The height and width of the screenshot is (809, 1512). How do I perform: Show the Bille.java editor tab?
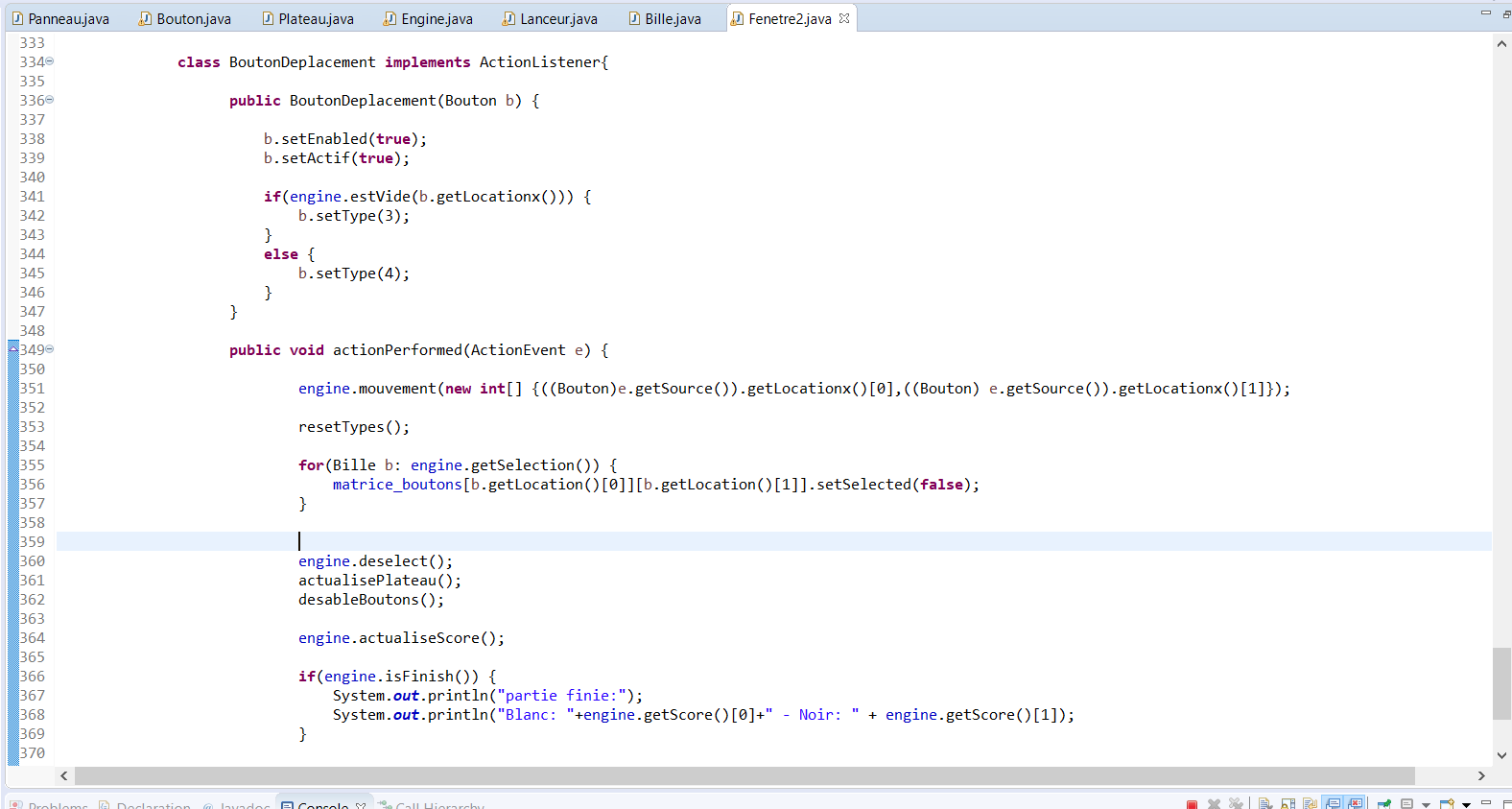(x=665, y=18)
